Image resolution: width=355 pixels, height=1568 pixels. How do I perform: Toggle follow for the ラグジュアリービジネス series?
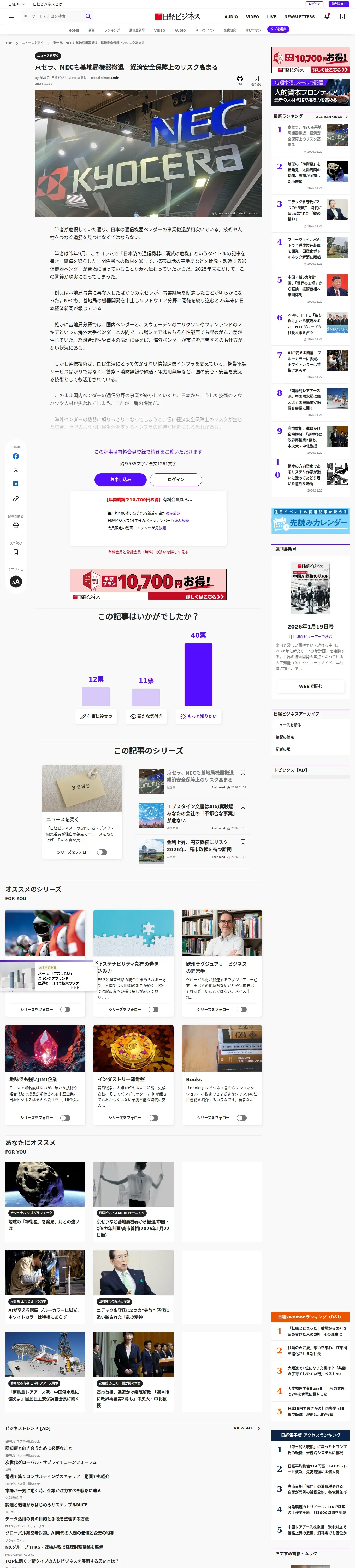click(x=242, y=1009)
